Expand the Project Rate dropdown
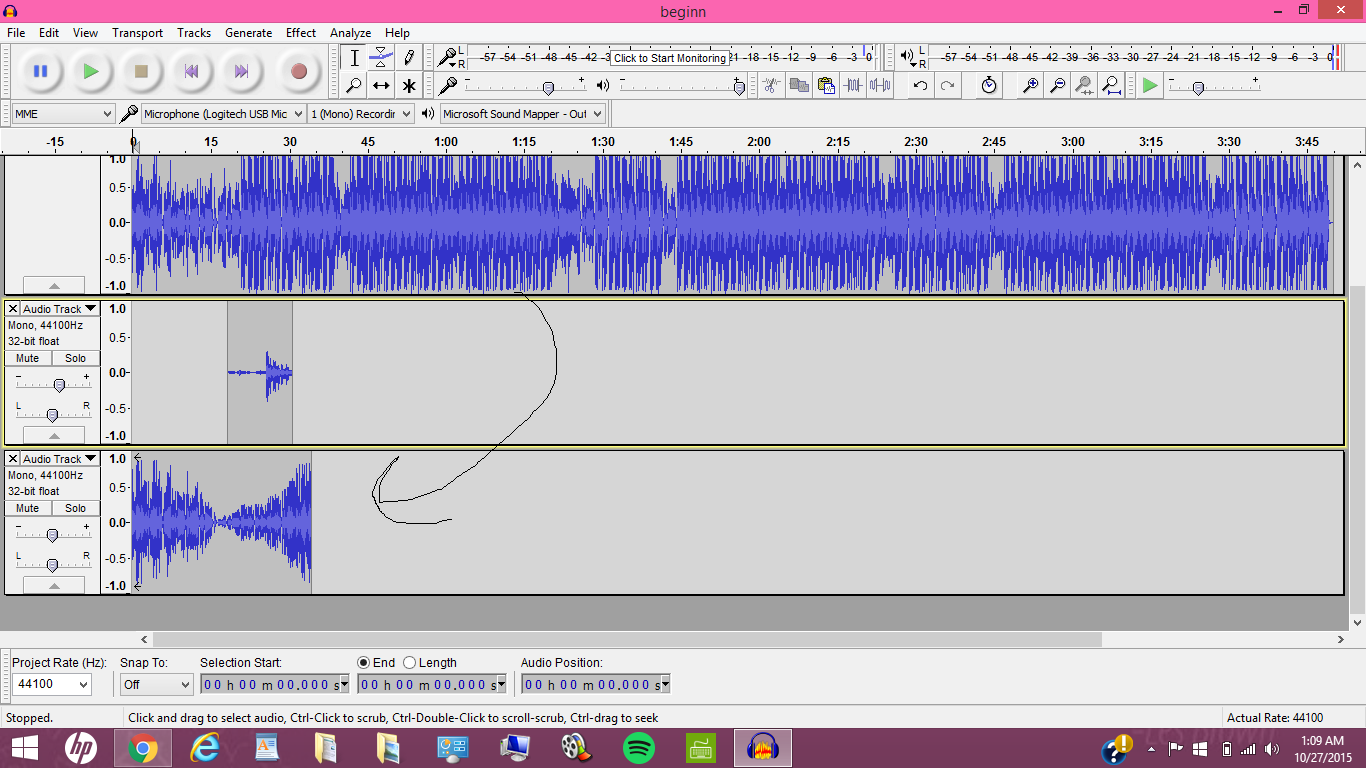The image size is (1366, 768). point(51,685)
